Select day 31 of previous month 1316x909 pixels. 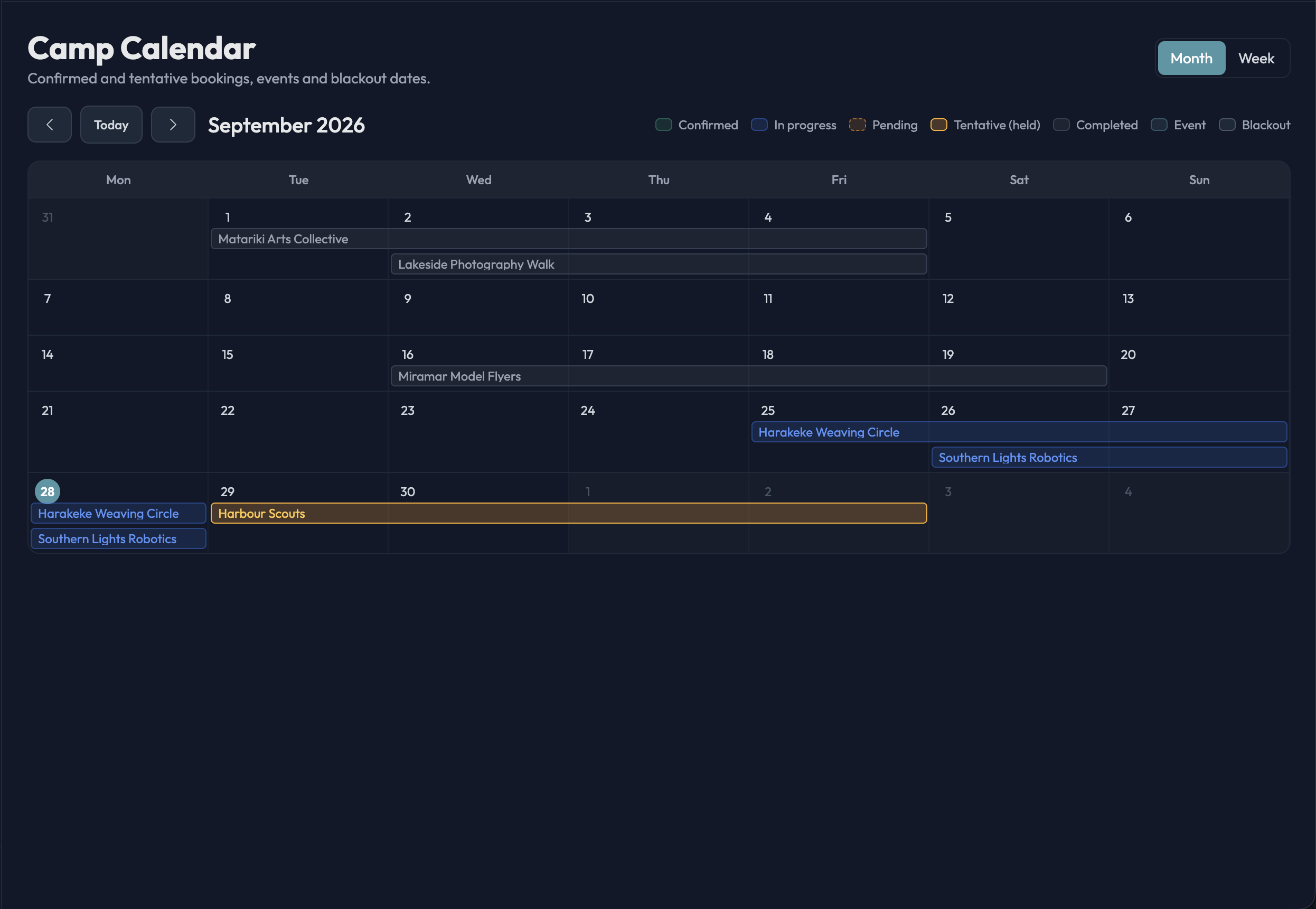(x=48, y=217)
